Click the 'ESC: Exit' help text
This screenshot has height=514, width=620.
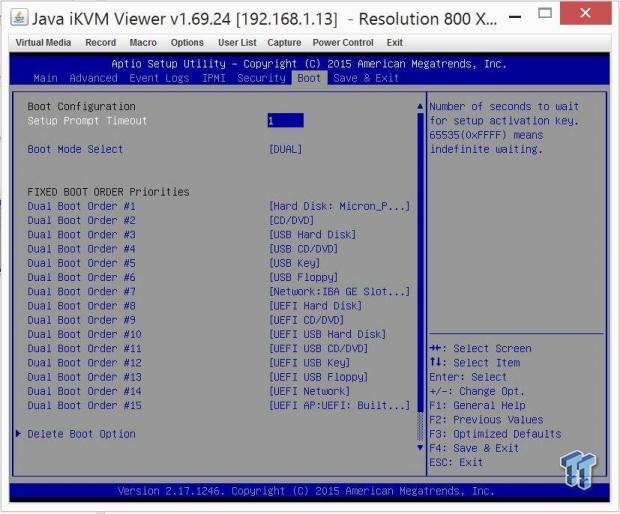[456, 462]
